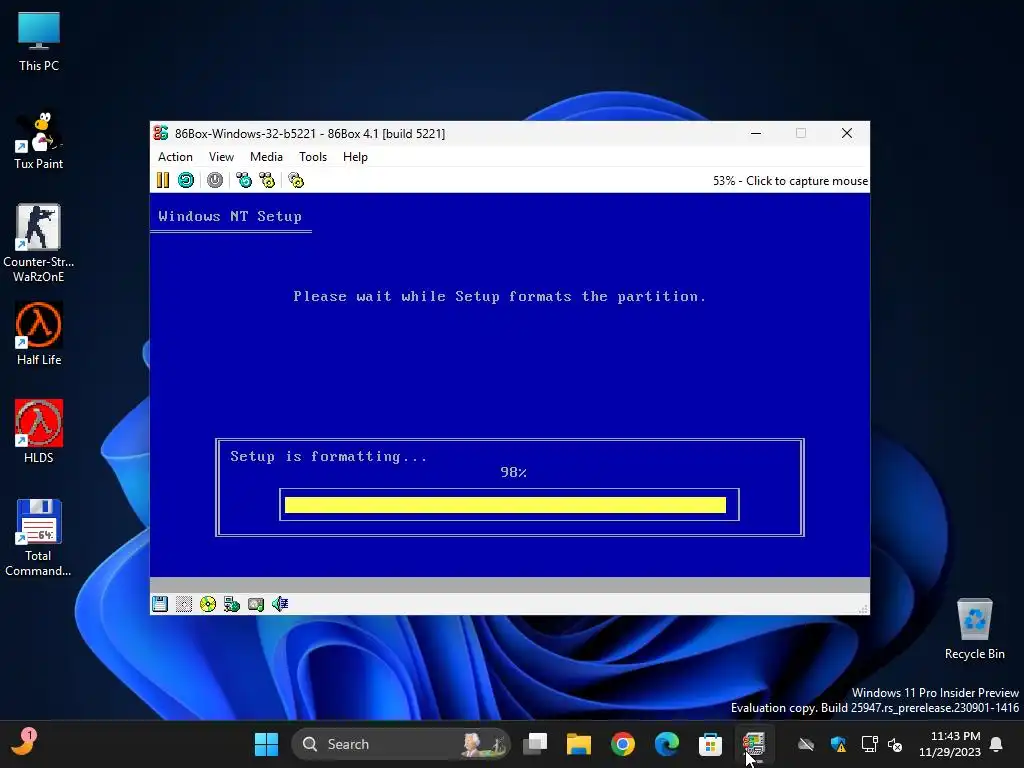Select the Half Life desktop shortcut
Screen dimensions: 1024x768
click(39, 334)
